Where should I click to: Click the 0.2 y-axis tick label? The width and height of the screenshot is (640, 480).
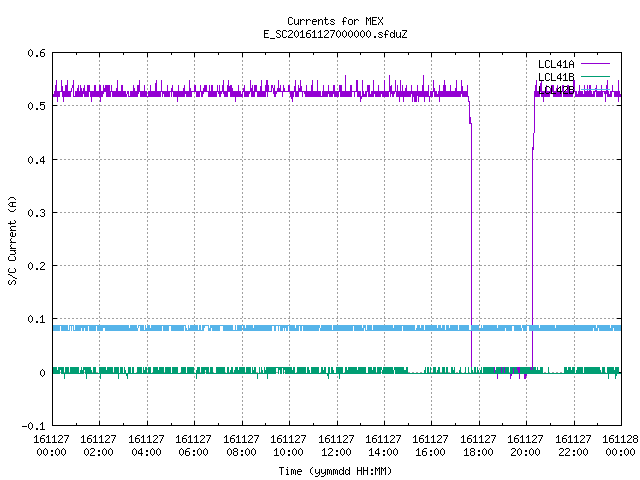36,266
